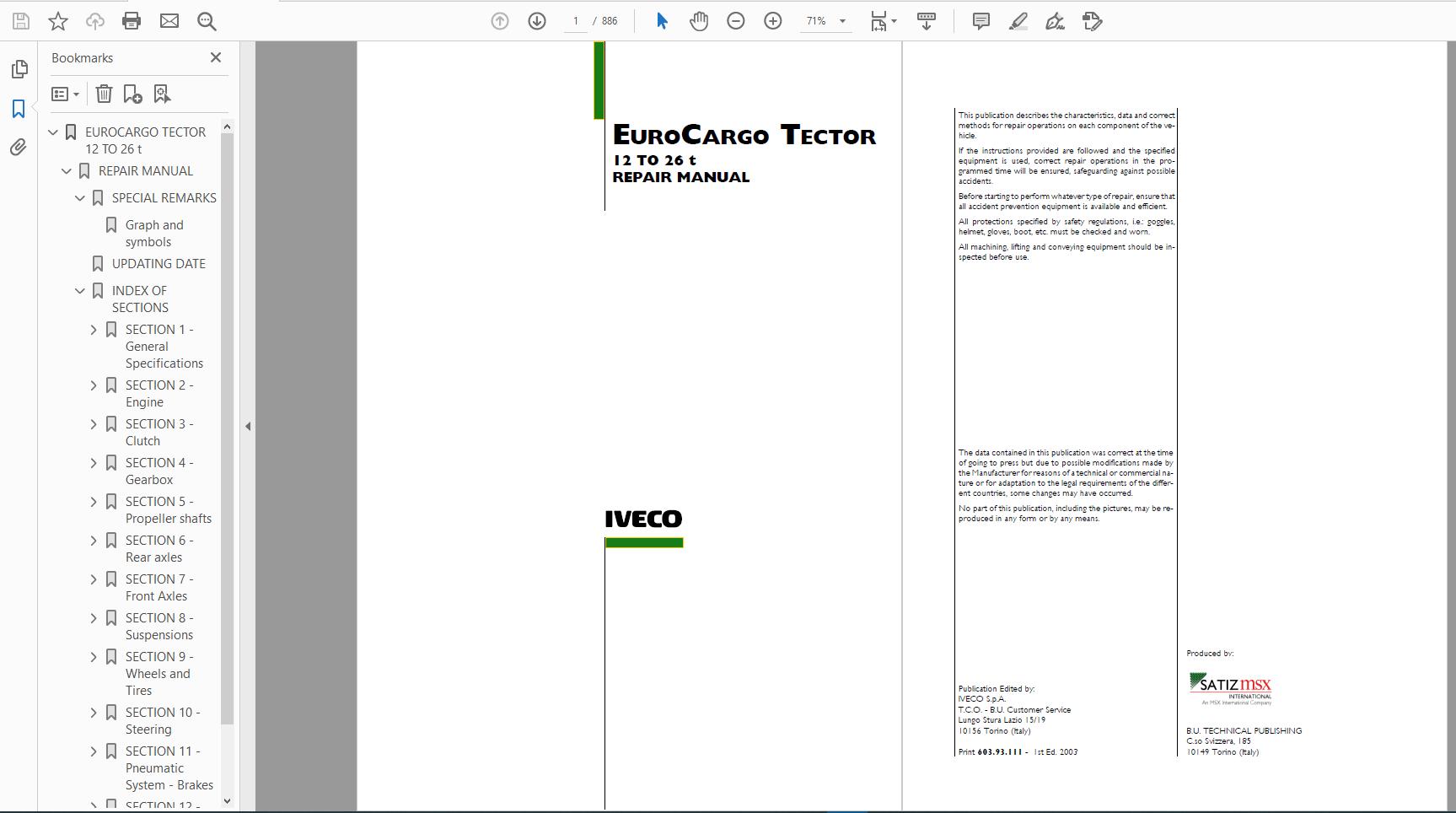Viewport: 1456px width, 813px height.
Task: Add a new bookmark icon
Action: (x=133, y=94)
